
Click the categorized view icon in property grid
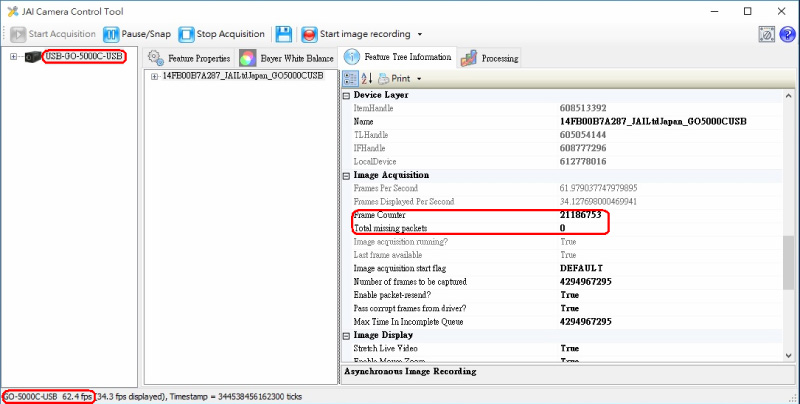(x=350, y=78)
